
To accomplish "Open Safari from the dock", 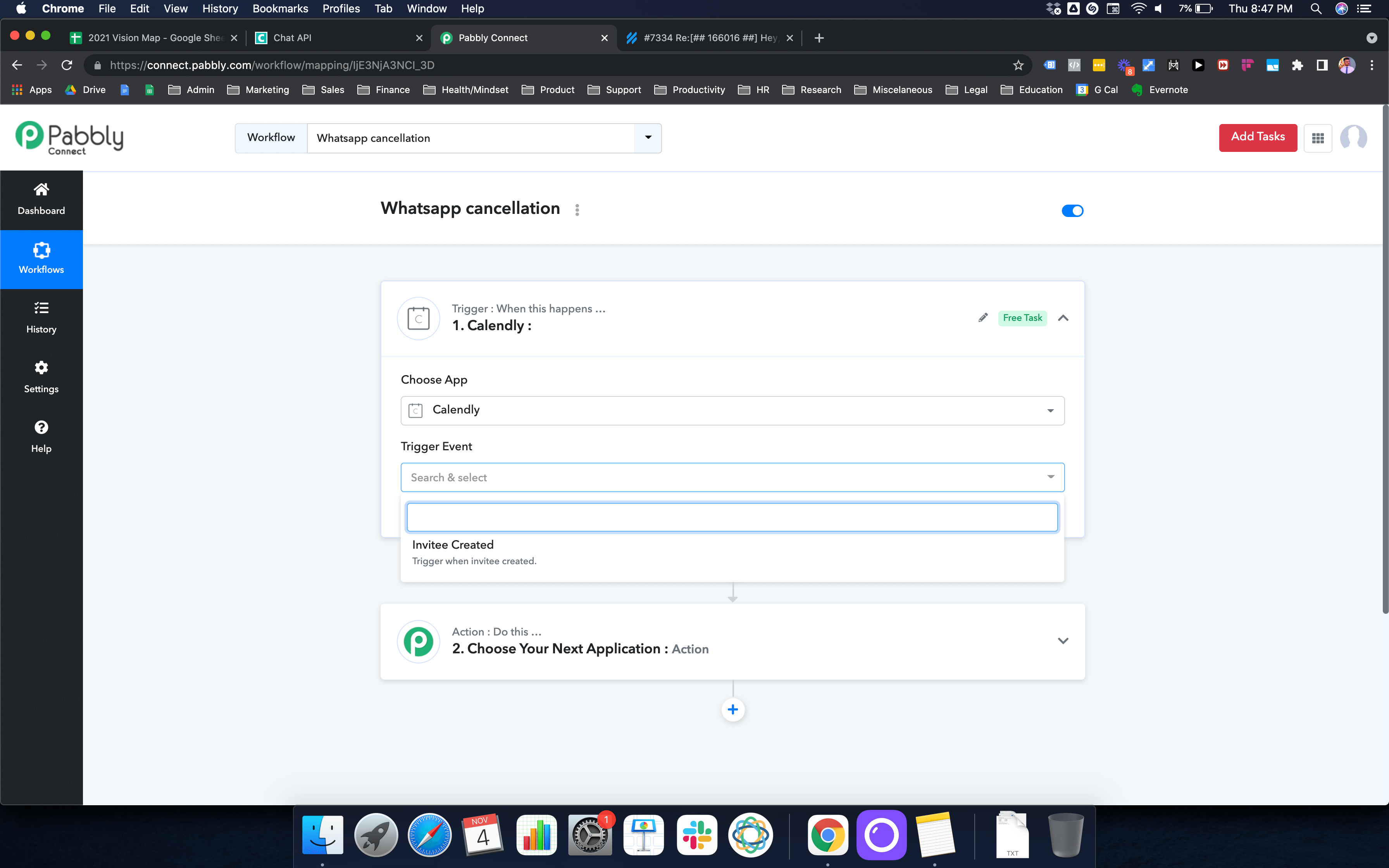I will [x=429, y=835].
